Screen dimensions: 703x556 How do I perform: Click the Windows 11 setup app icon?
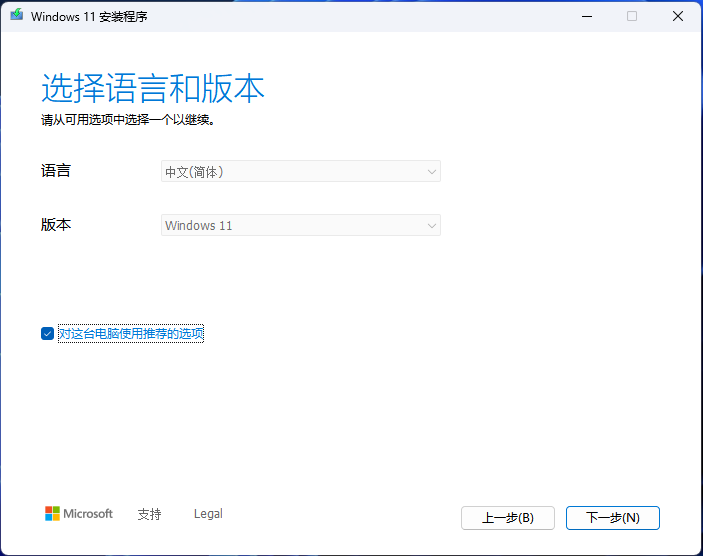(x=17, y=16)
